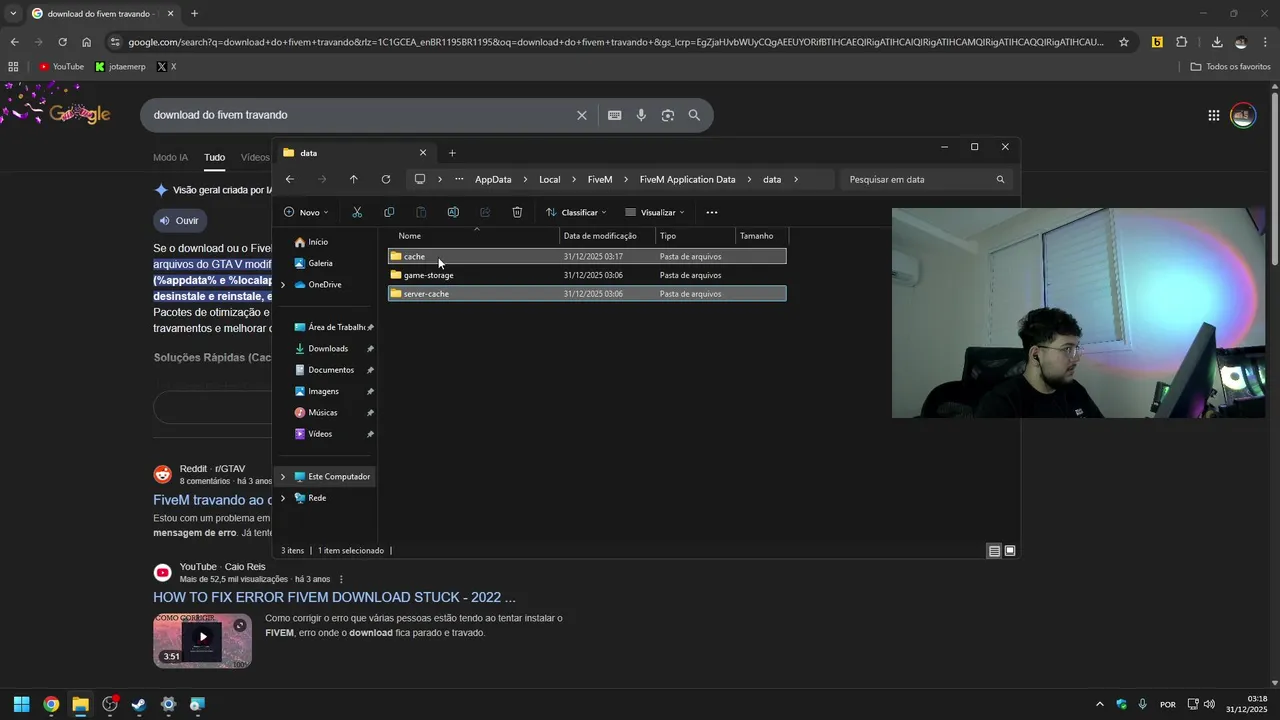
Task: Open the three-dots See more menu in Explorer
Action: (712, 212)
